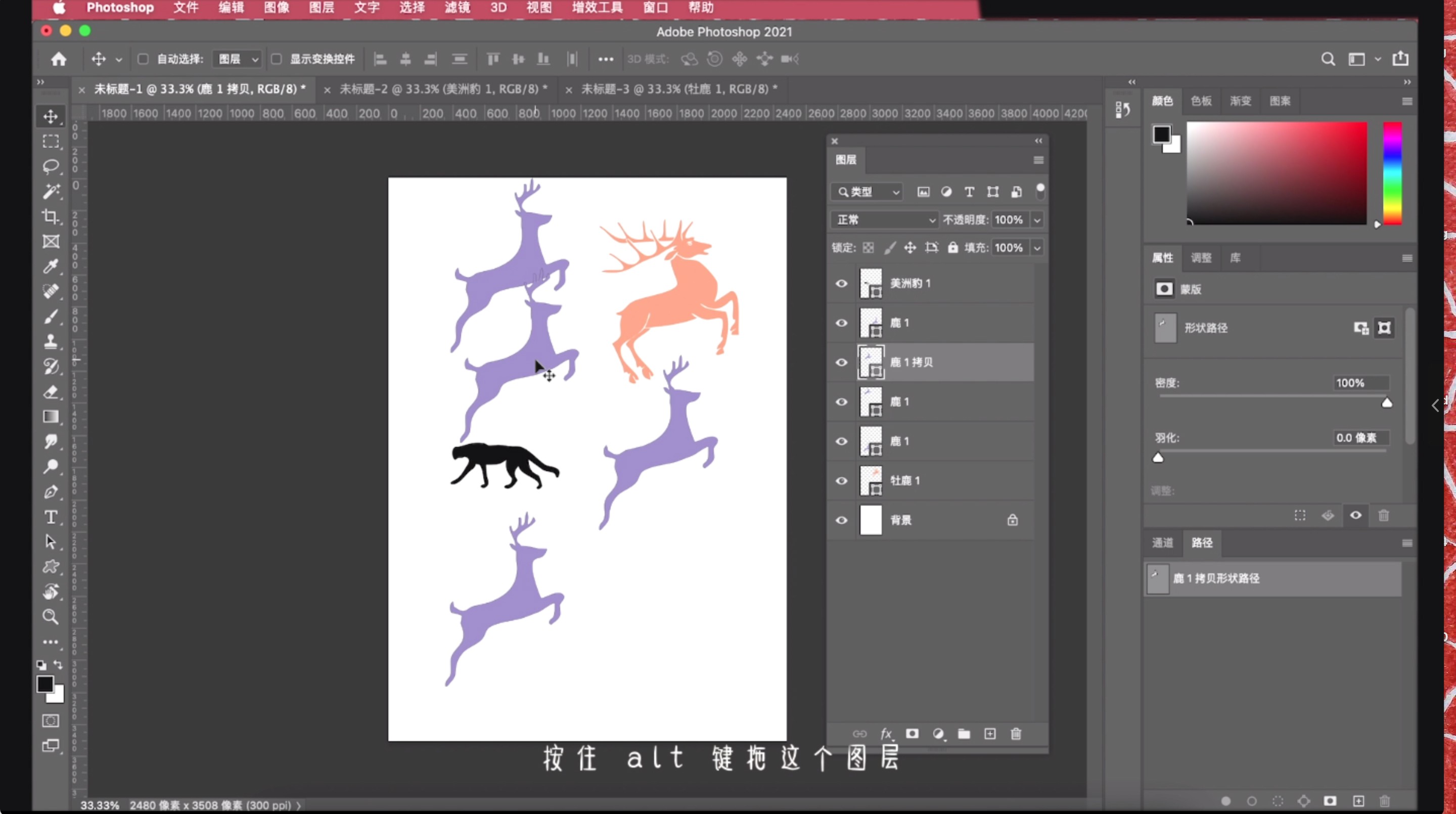The width and height of the screenshot is (1456, 814).
Task: Click the rainbow hue slider strip
Action: pos(1392,173)
